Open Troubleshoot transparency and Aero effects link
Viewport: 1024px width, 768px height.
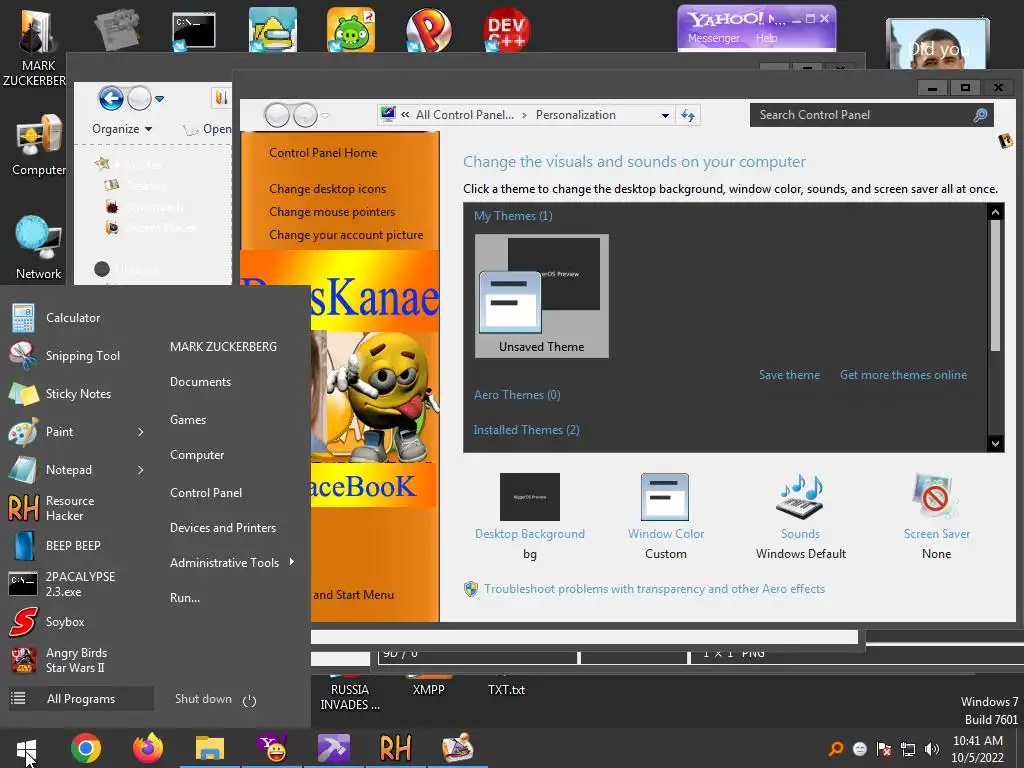[654, 588]
